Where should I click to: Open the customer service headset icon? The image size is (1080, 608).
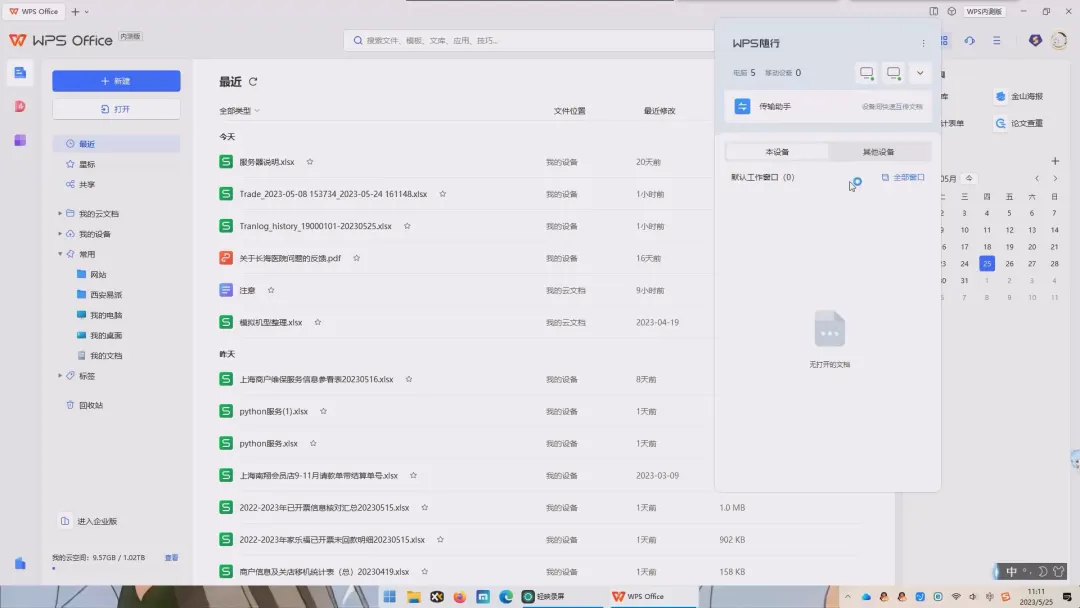point(969,41)
